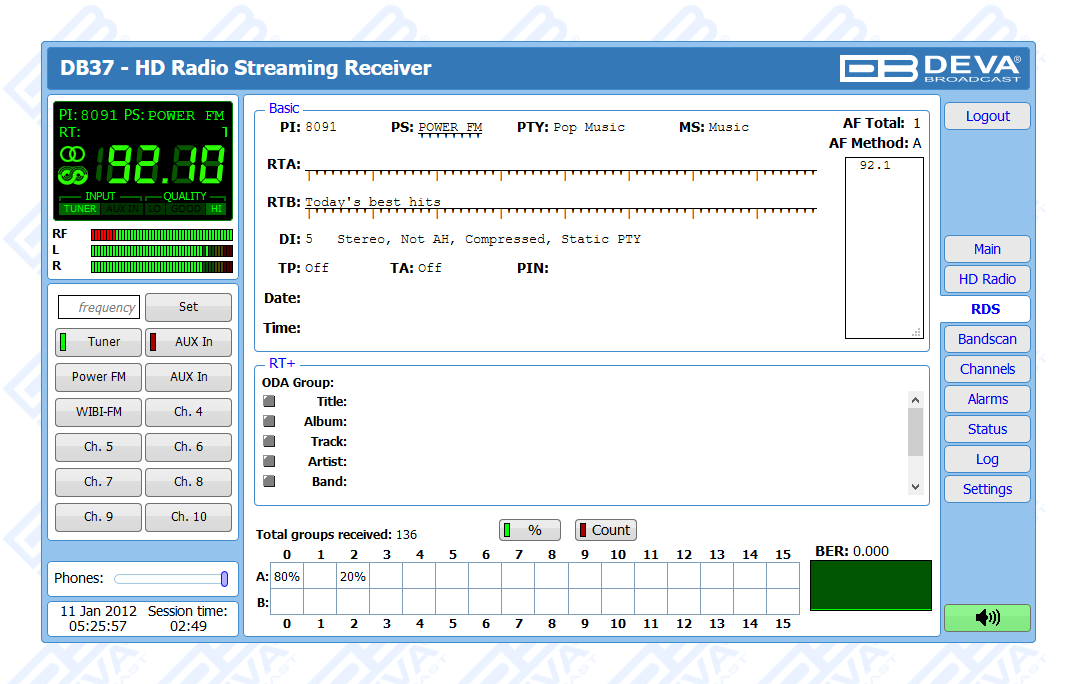This screenshot has width=1077, height=684.
Task: Select the WIBI-FM preset
Action: 98,412
